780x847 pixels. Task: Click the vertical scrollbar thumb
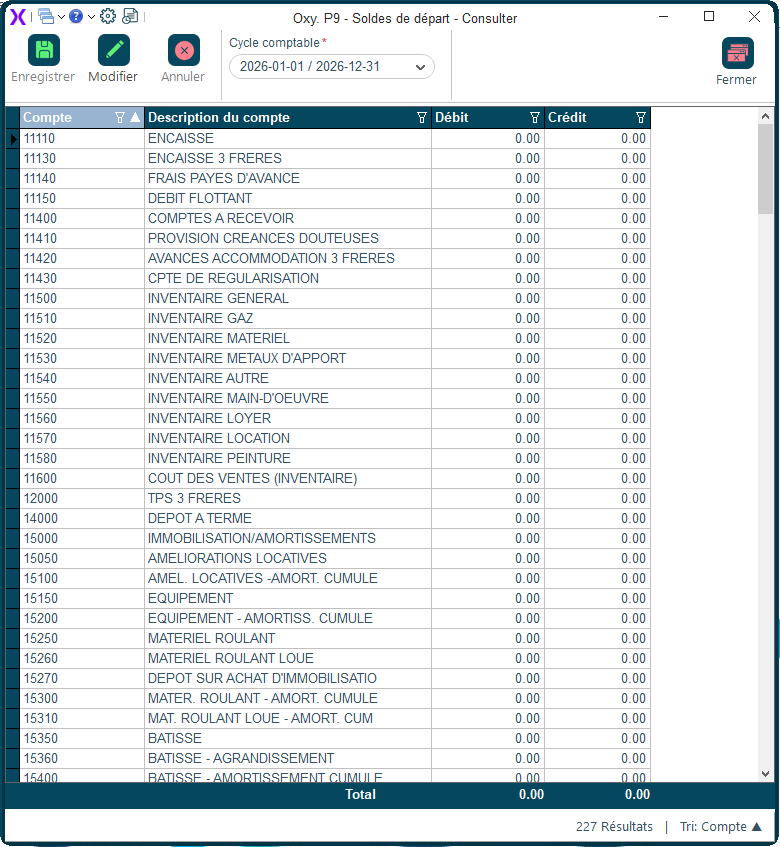(x=765, y=169)
